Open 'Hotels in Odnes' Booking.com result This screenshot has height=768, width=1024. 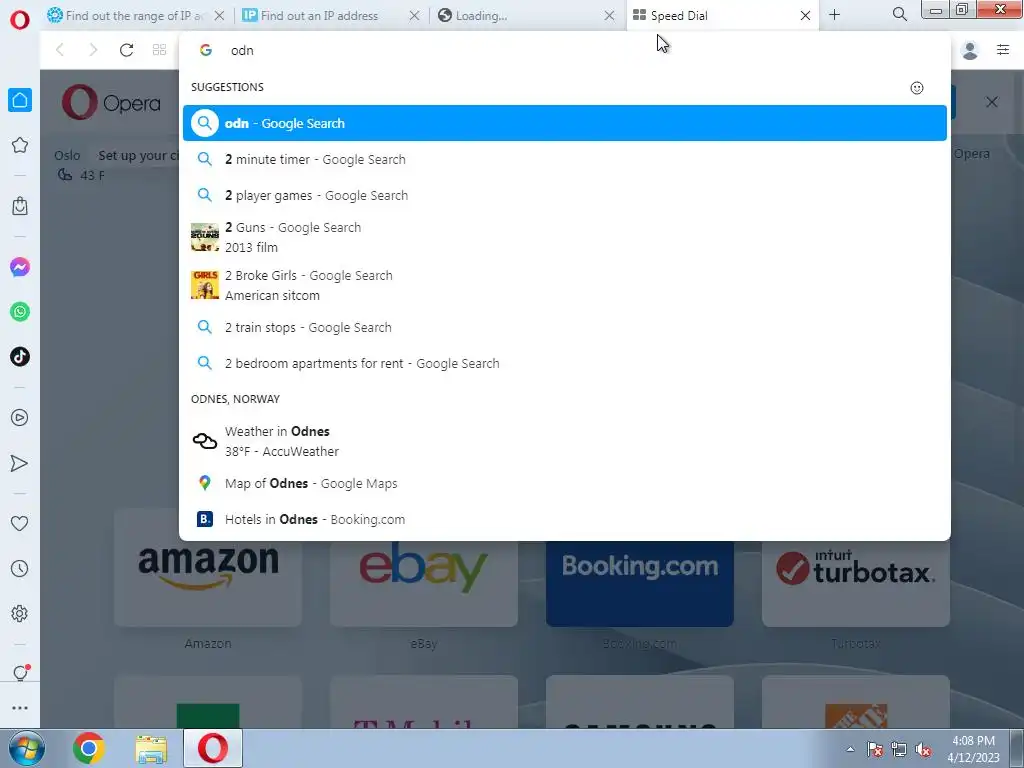(565, 519)
